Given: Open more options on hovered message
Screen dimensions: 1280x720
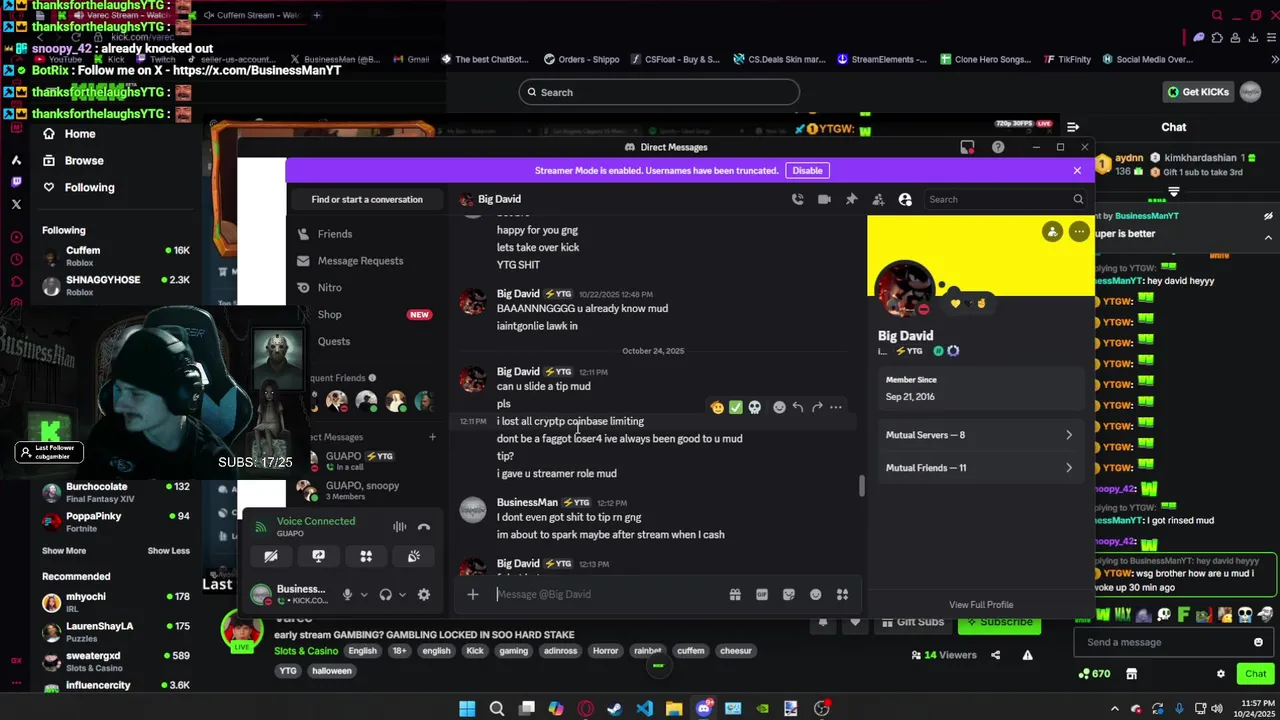Looking at the screenshot, I should pos(836,407).
